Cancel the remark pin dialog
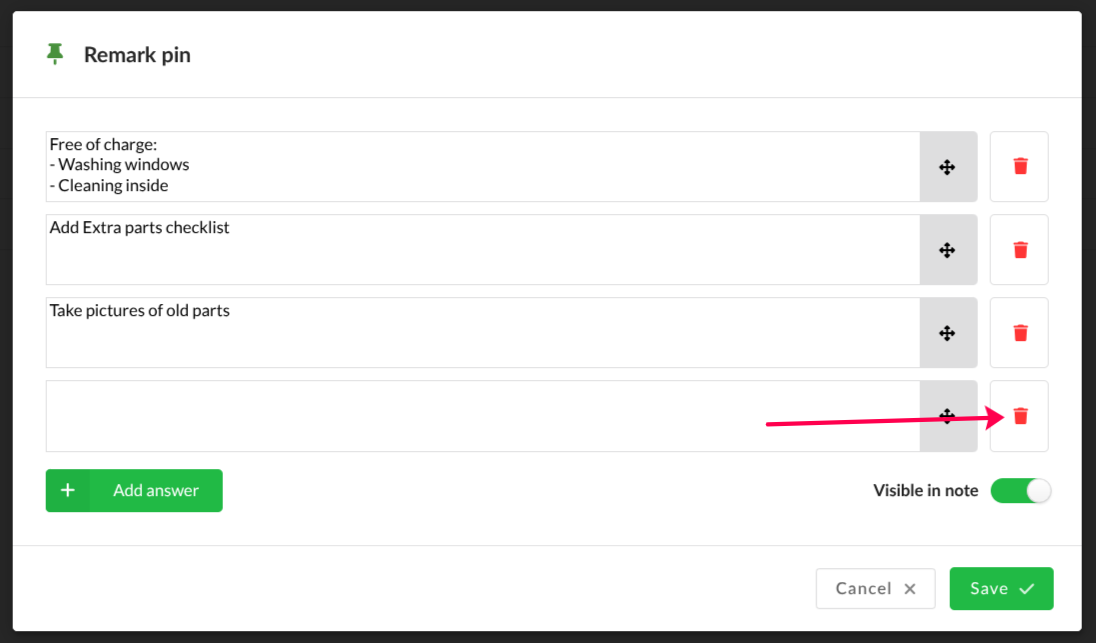The image size is (1096, 643). point(875,588)
